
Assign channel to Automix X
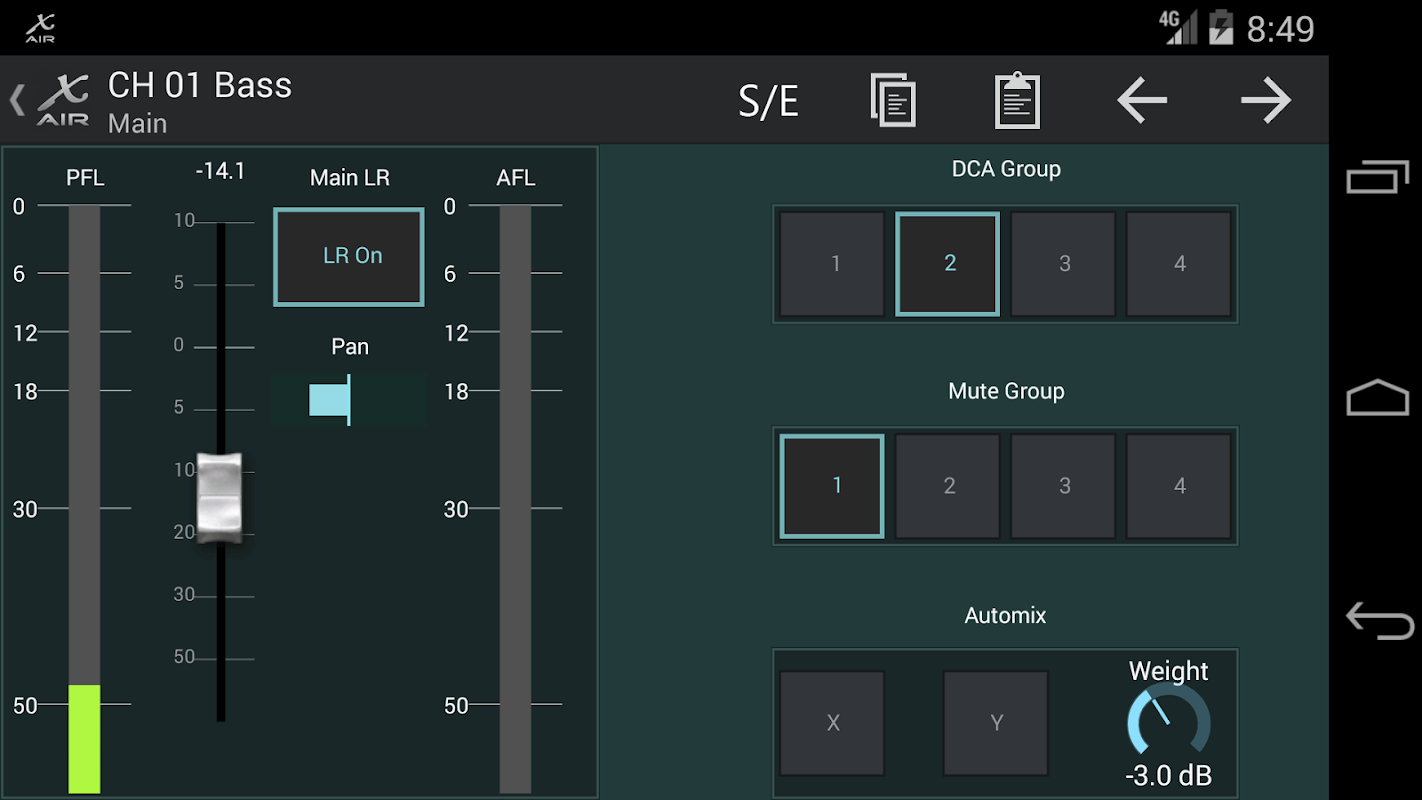coord(832,723)
